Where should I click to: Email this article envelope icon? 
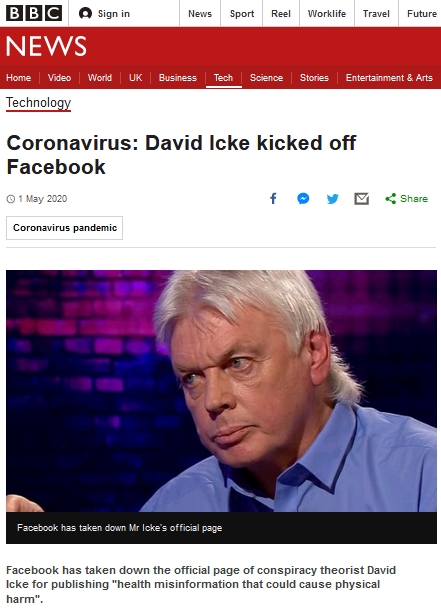tap(361, 199)
